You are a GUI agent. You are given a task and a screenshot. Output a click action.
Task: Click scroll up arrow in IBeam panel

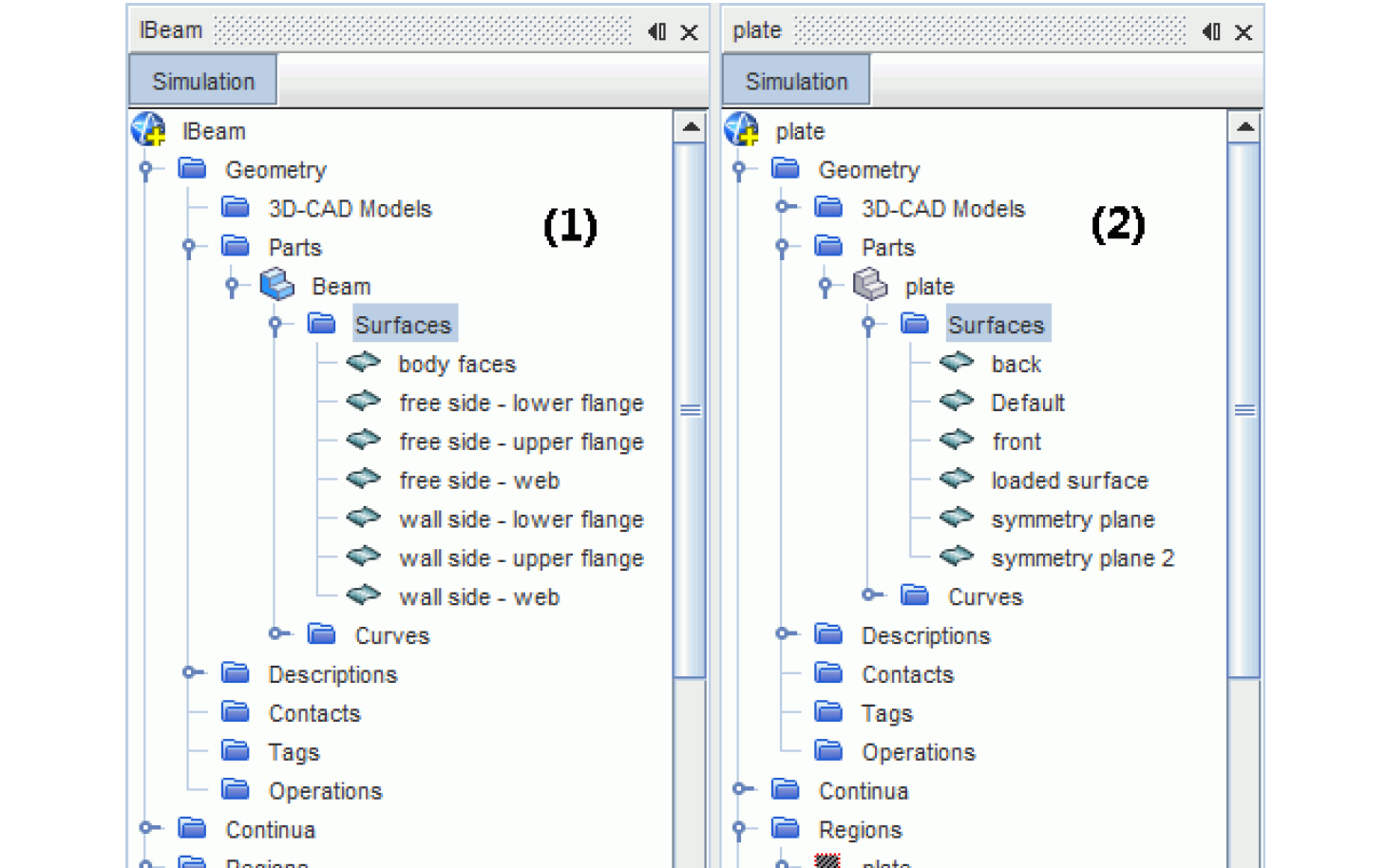click(691, 127)
